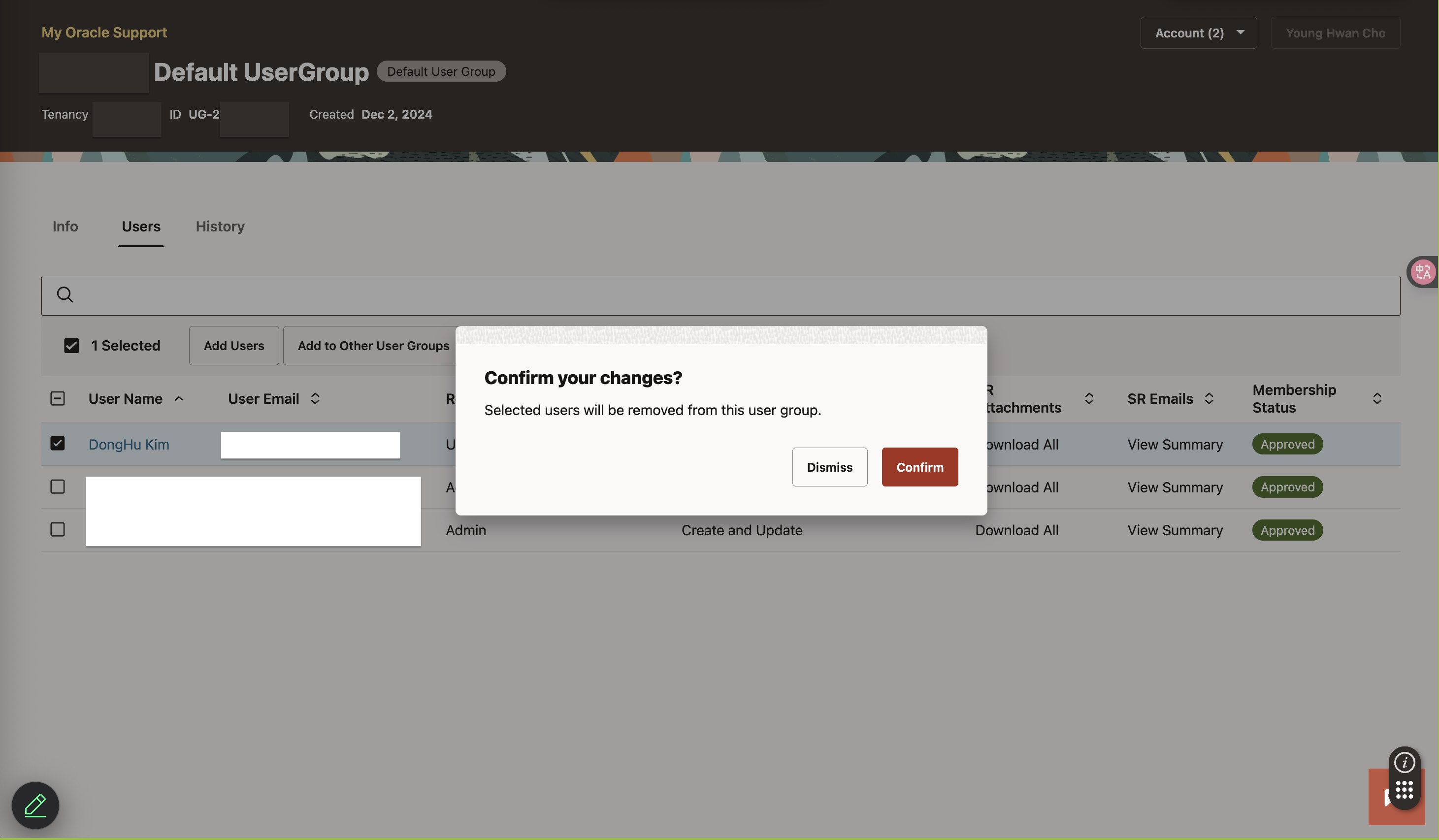Screen dimensions: 1439x840
Task: Click the green pencil edit icon
Action: point(35,805)
